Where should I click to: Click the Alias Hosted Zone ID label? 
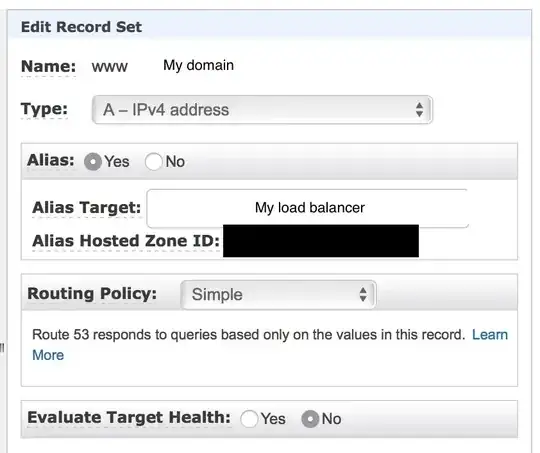[x=126, y=241]
